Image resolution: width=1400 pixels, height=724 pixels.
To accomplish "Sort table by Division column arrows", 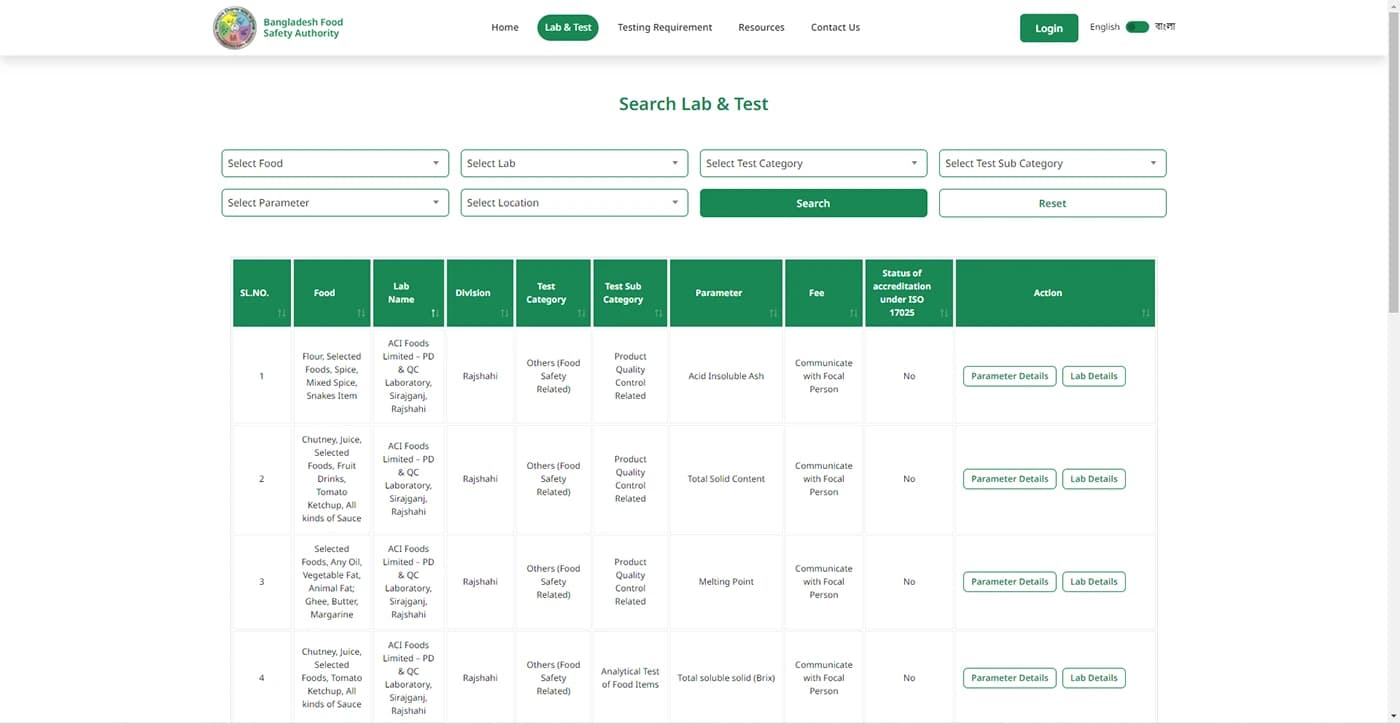I will pyautogui.click(x=504, y=314).
